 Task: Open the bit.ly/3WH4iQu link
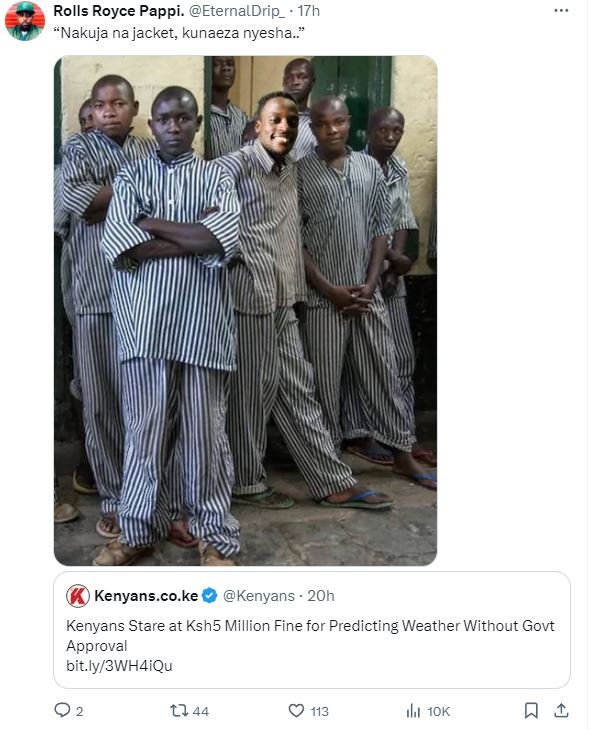pos(119,666)
